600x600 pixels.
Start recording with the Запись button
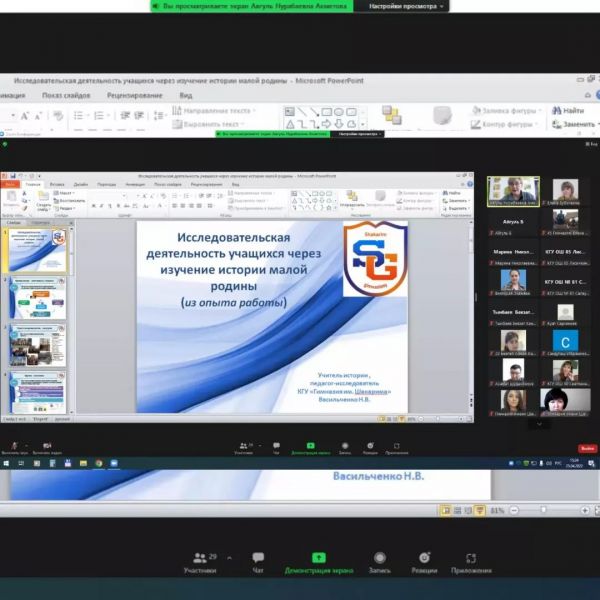[380, 561]
